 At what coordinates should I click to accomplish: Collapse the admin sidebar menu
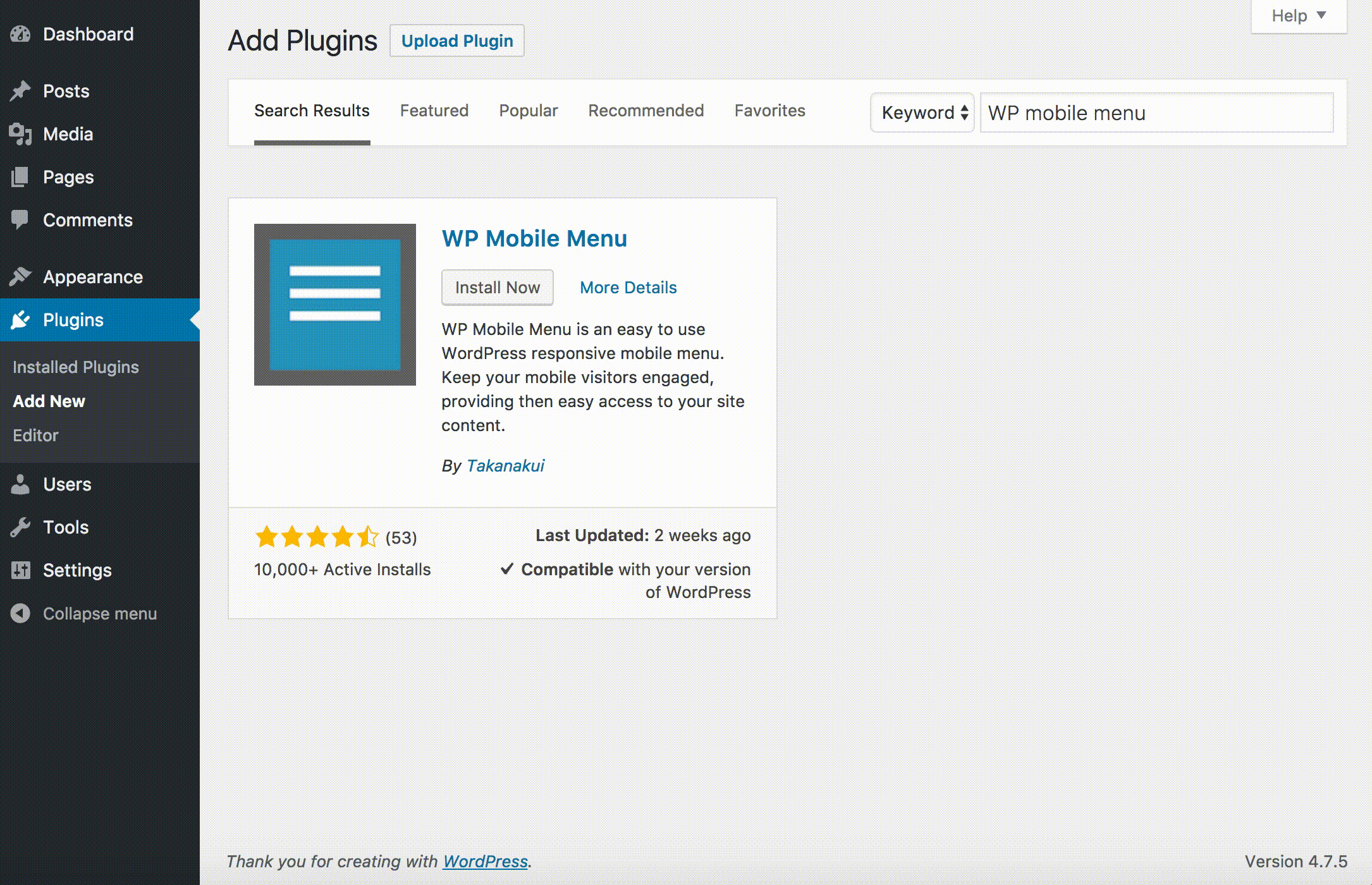click(x=100, y=613)
